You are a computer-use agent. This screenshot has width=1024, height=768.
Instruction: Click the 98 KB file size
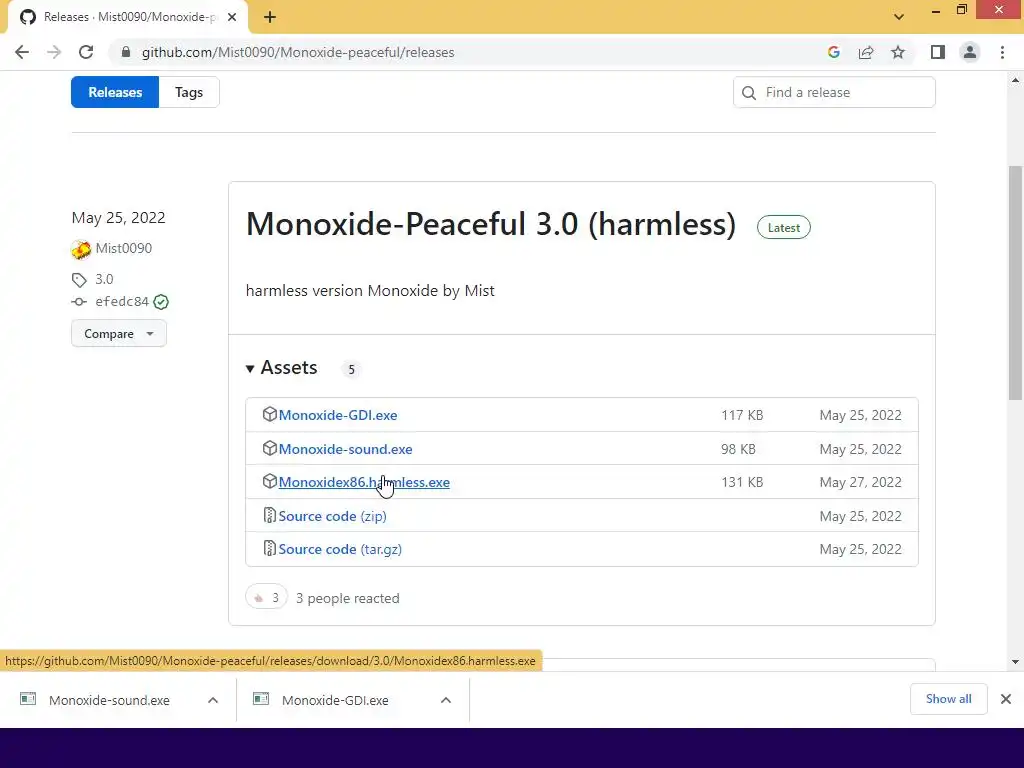pyautogui.click(x=738, y=449)
